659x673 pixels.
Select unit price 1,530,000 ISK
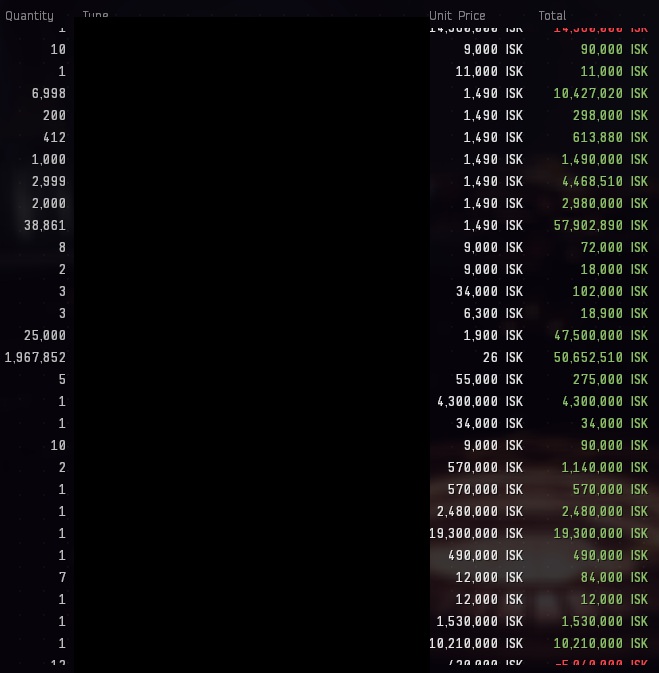480,621
